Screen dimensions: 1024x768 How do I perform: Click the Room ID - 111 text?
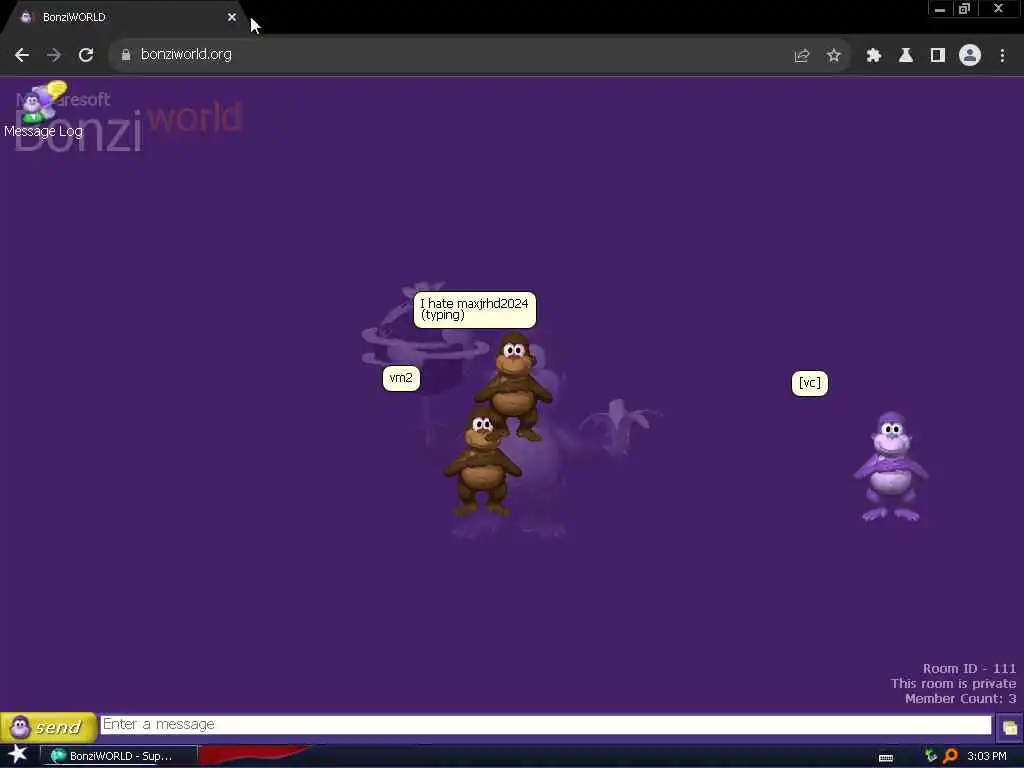pos(969,669)
